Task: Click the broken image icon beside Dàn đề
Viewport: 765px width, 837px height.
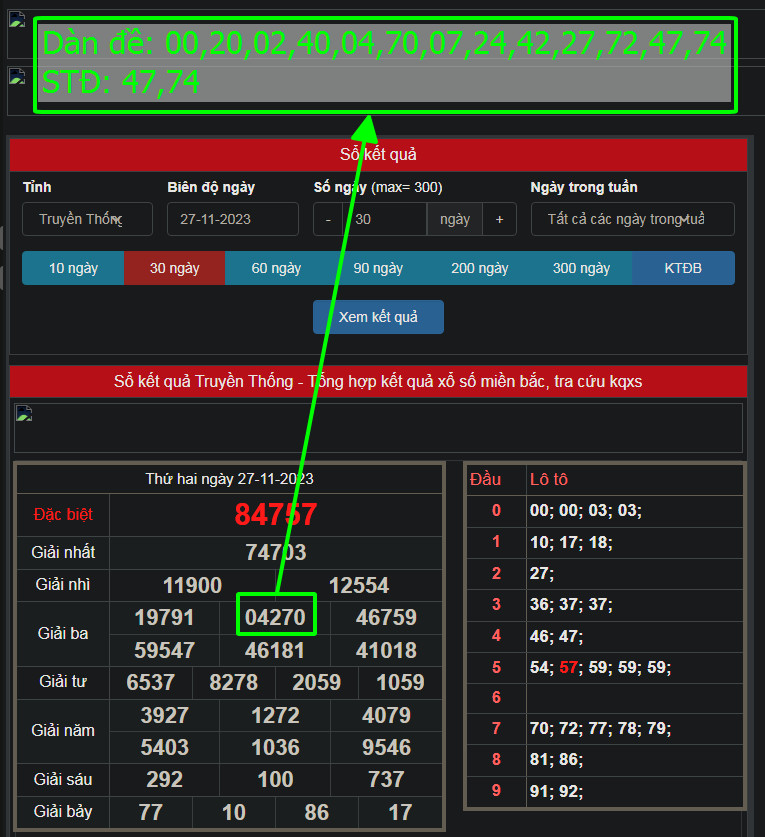Action: click(17, 21)
